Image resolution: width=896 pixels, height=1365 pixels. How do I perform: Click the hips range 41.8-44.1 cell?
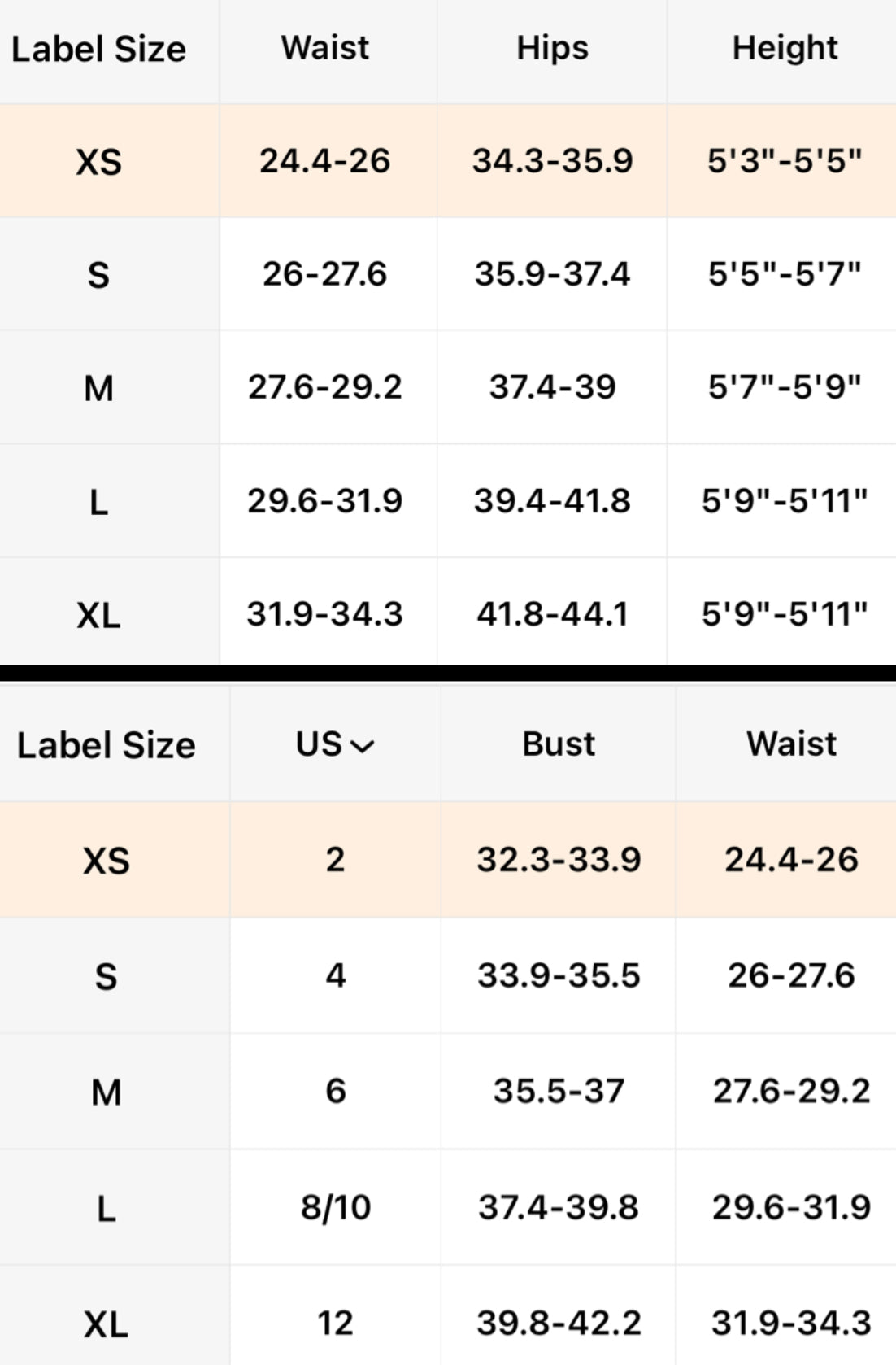tap(552, 614)
